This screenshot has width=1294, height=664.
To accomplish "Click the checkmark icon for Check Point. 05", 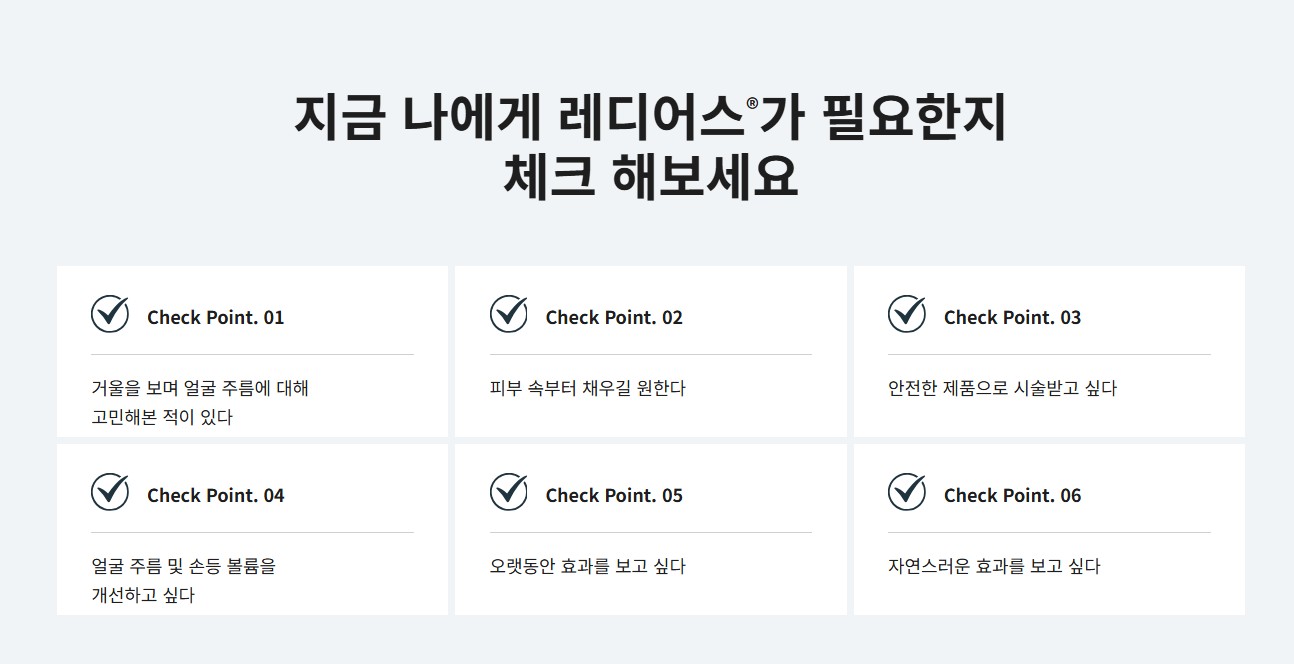I will tap(509, 492).
